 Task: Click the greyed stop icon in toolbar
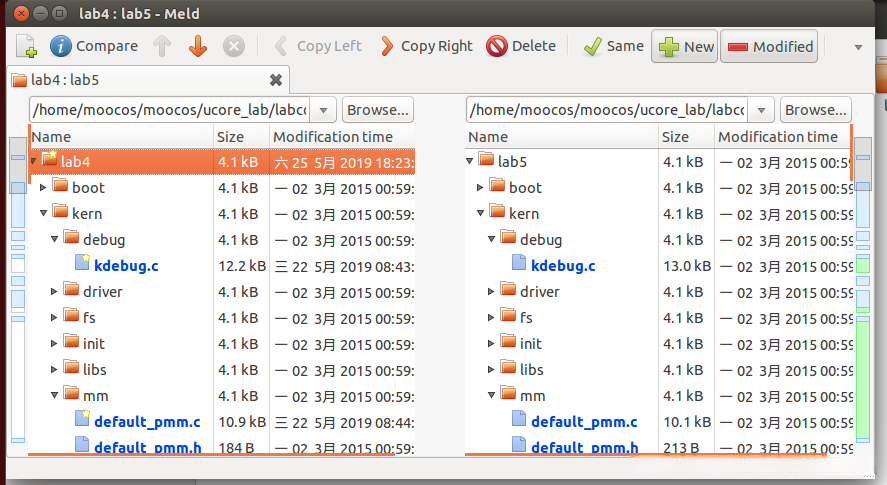click(x=233, y=46)
